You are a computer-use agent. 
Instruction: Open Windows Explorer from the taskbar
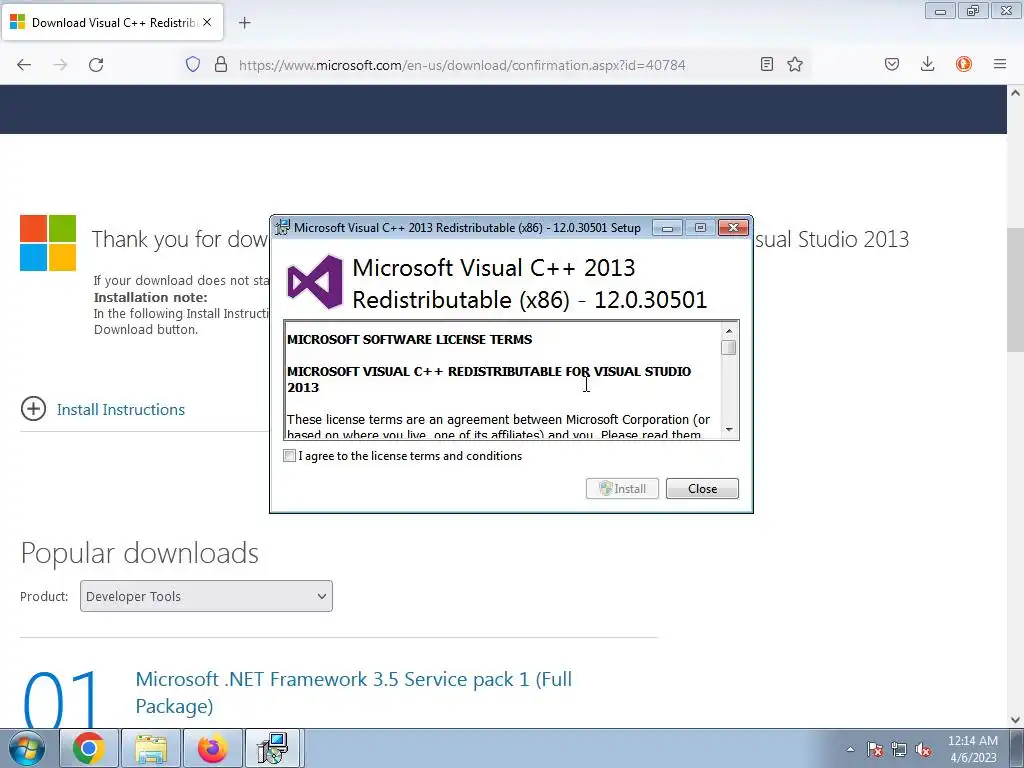151,748
